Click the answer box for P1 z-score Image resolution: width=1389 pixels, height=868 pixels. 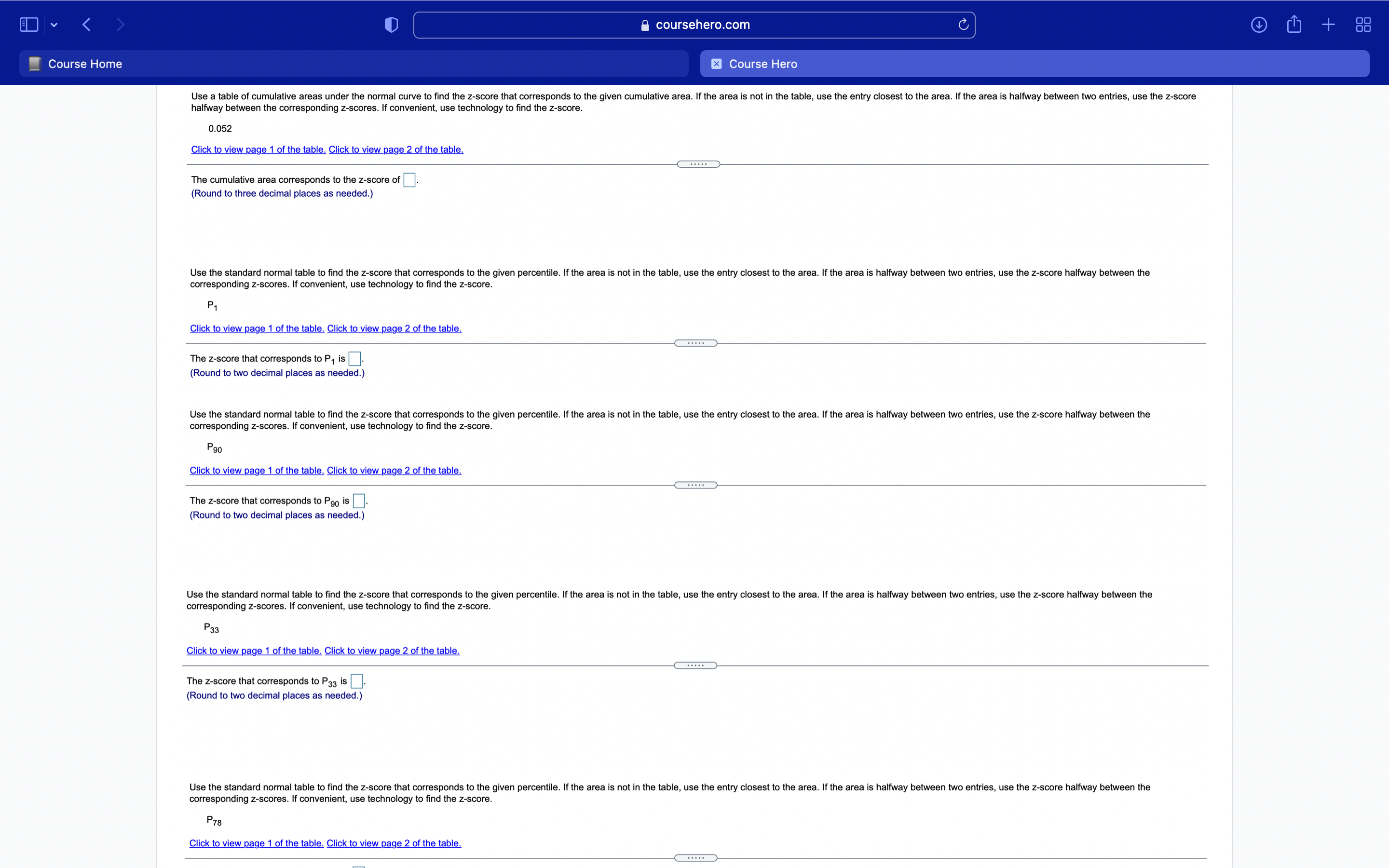(354, 359)
